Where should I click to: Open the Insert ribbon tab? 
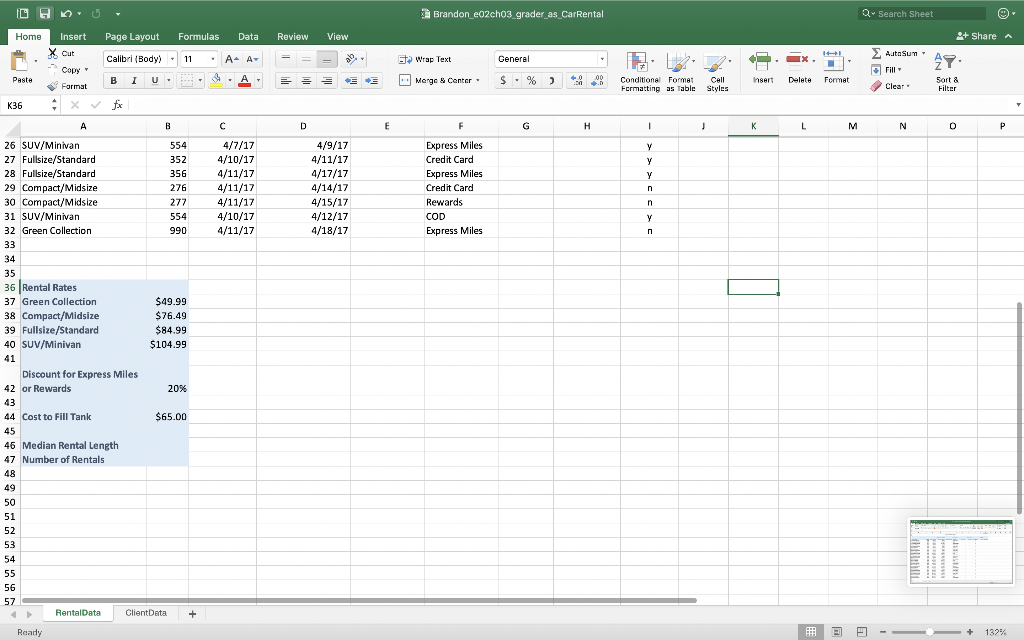point(73,37)
